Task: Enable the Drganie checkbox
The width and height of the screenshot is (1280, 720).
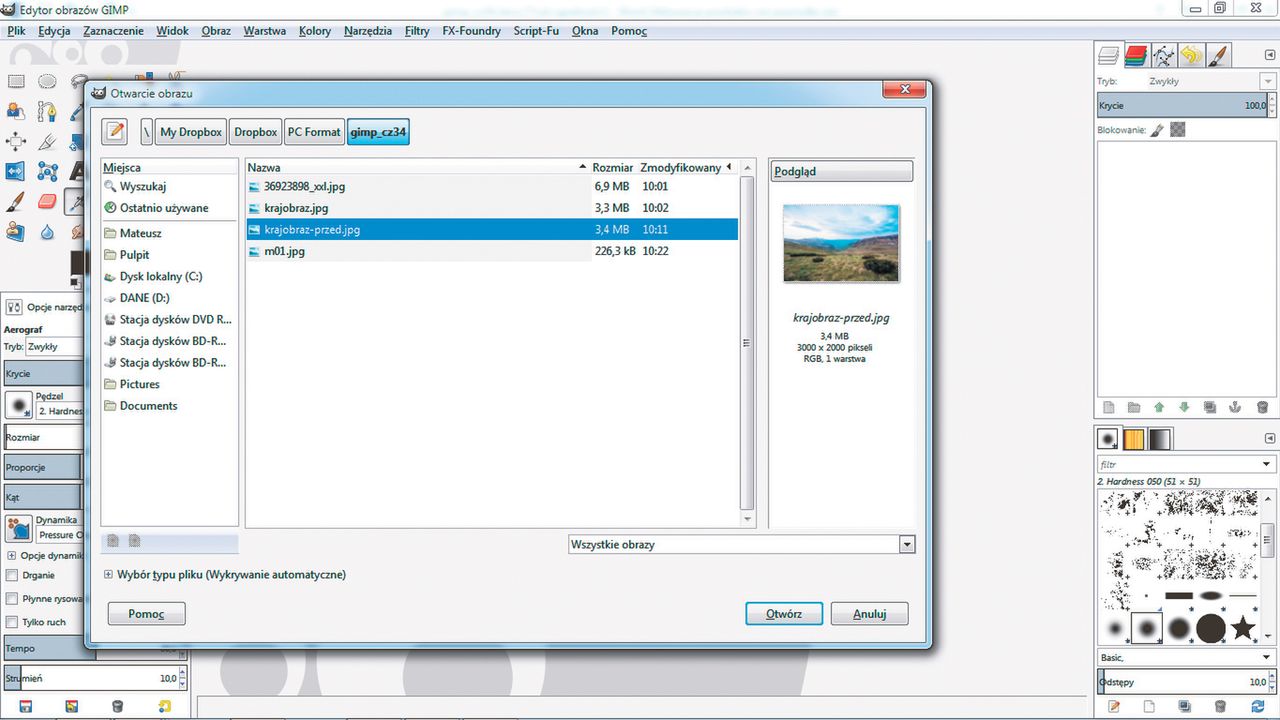Action: 12,575
